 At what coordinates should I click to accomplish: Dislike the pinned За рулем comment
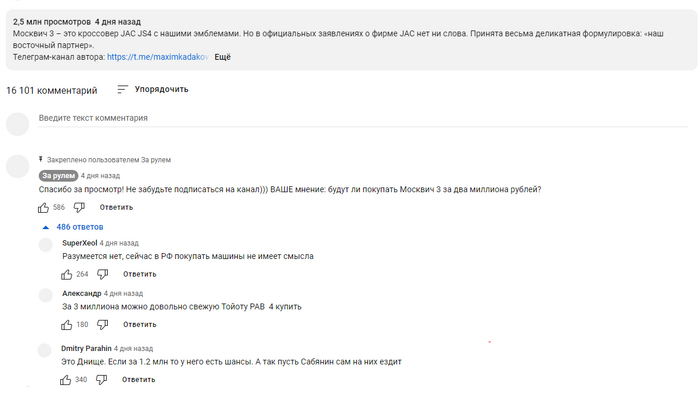pos(79,208)
